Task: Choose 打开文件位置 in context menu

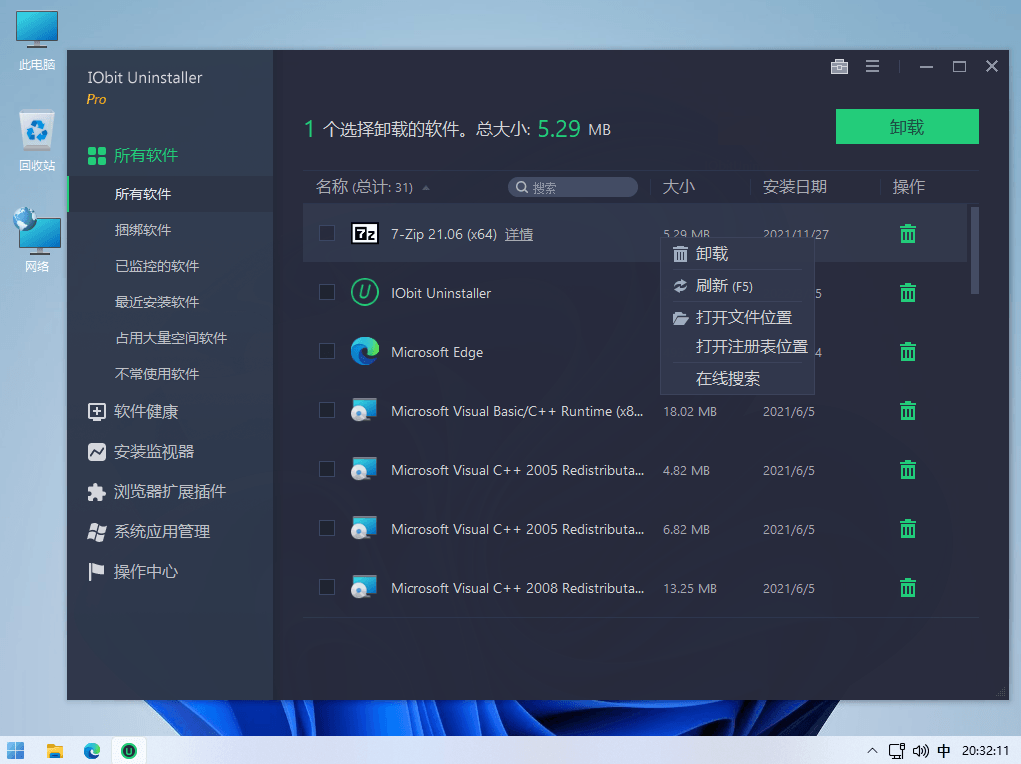Action: [x=737, y=317]
